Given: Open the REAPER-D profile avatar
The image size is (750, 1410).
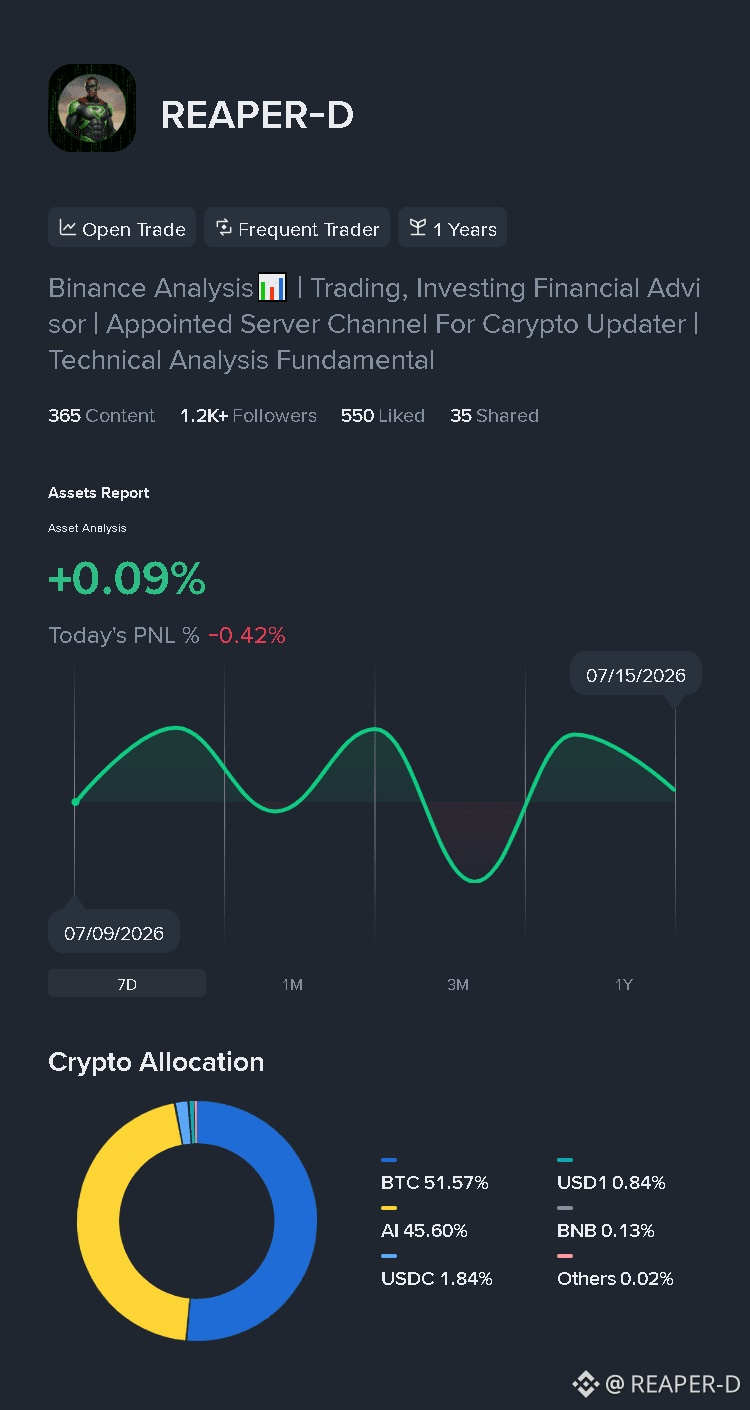Looking at the screenshot, I should click(x=92, y=108).
